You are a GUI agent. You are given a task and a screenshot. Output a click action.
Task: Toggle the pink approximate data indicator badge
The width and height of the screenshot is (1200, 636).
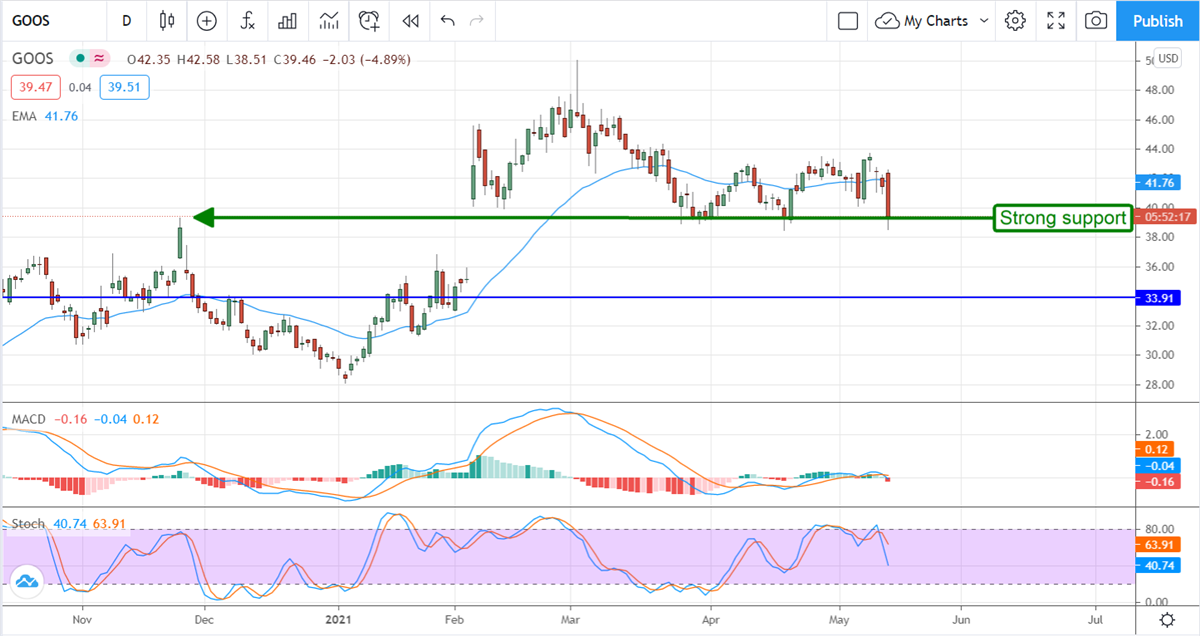pos(98,59)
